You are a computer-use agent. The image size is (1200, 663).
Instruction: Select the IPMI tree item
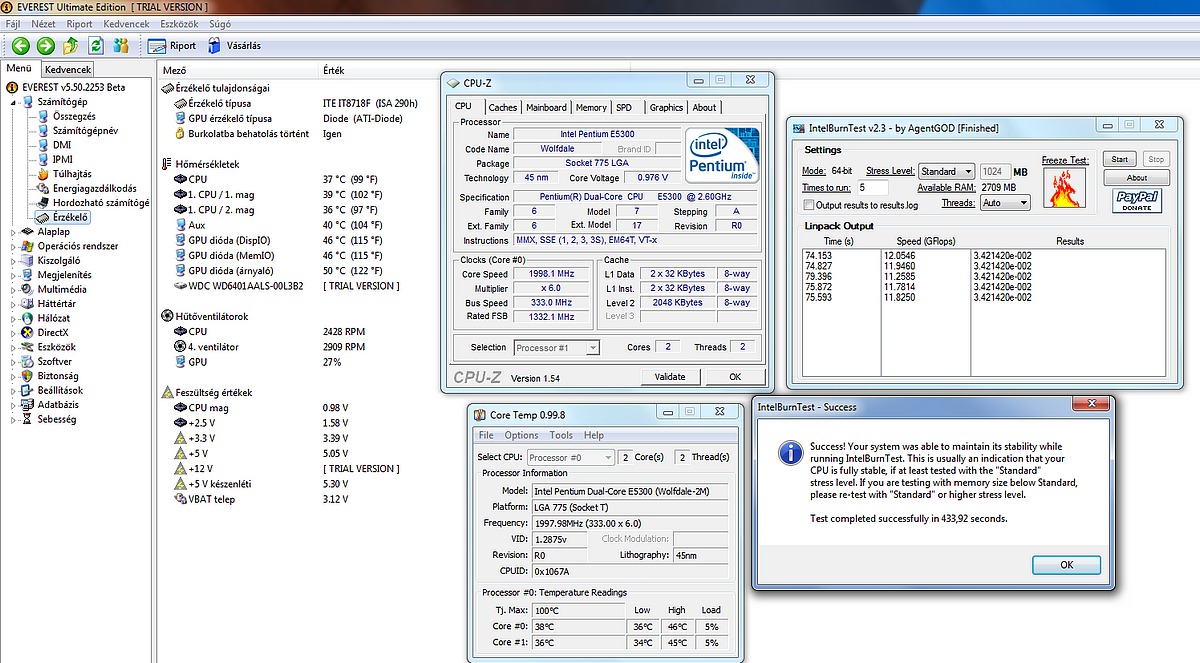pyautogui.click(x=62, y=159)
